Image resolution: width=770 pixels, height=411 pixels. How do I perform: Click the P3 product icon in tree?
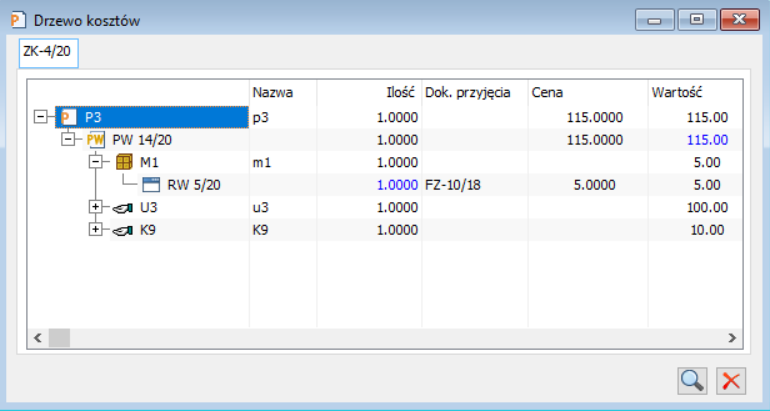(68, 117)
